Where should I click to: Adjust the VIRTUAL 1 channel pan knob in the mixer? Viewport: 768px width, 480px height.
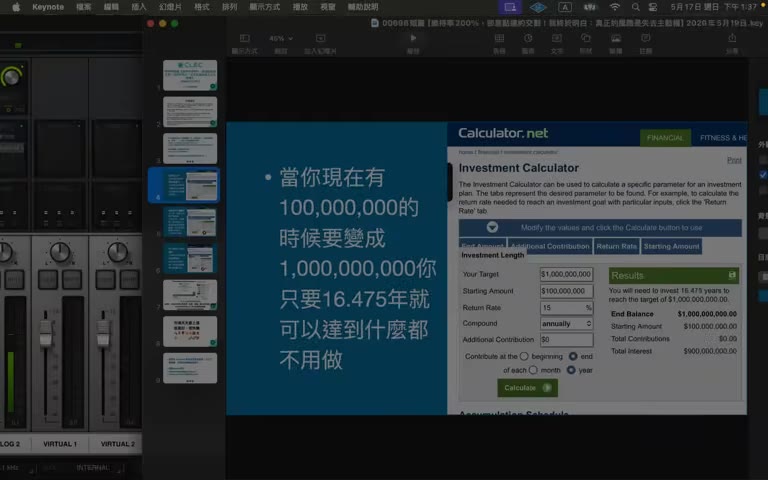click(60, 253)
